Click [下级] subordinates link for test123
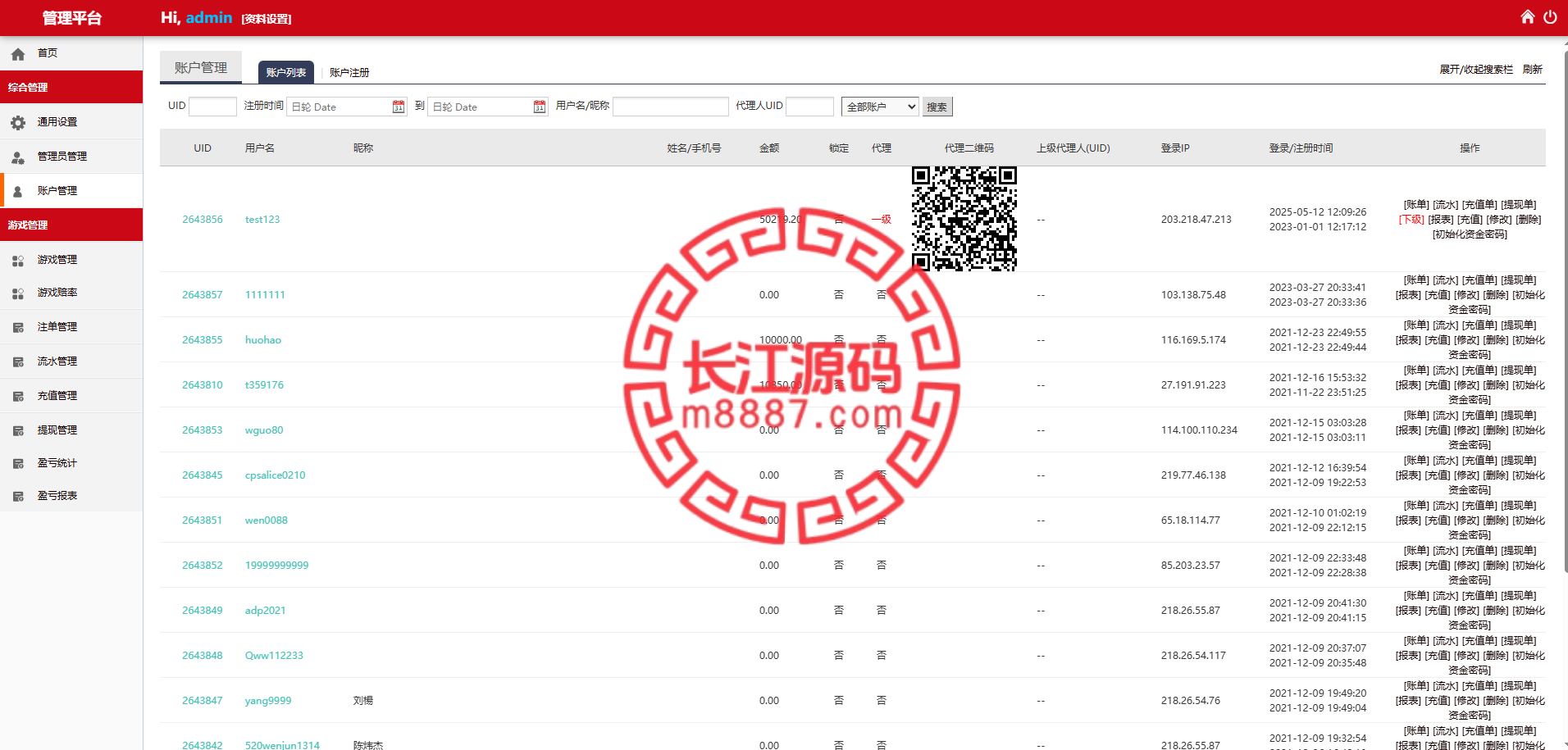 (1411, 220)
